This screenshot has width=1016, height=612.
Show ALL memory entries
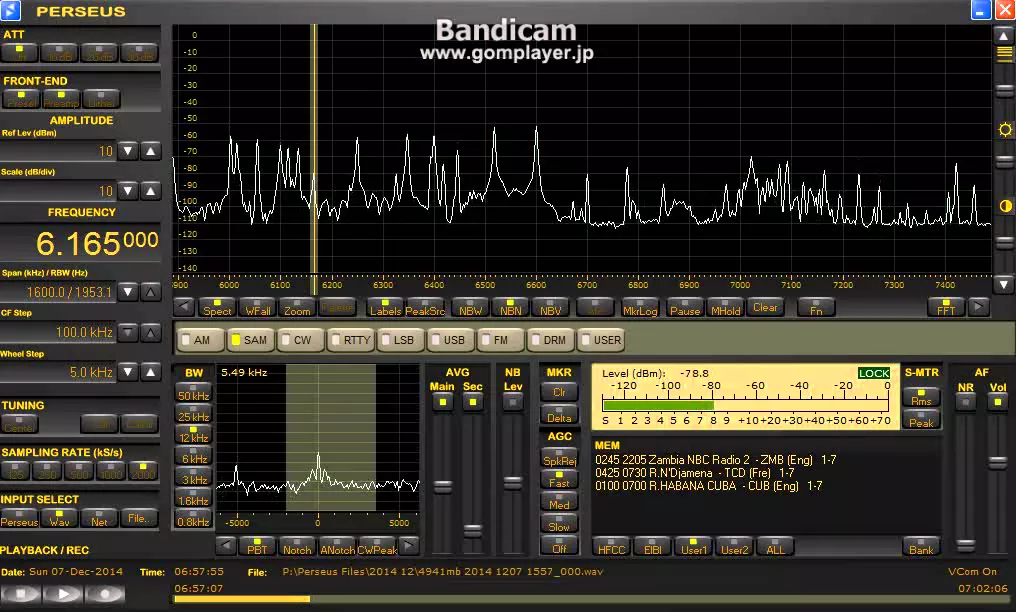(775, 547)
